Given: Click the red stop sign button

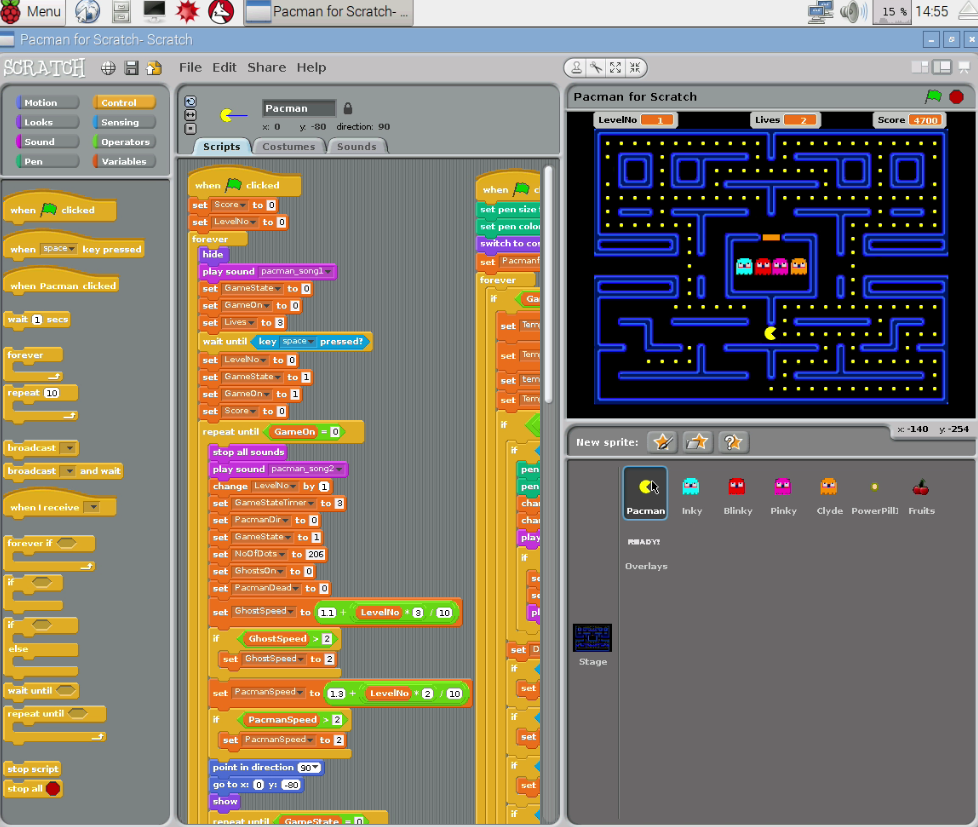Looking at the screenshot, I should point(956,97).
